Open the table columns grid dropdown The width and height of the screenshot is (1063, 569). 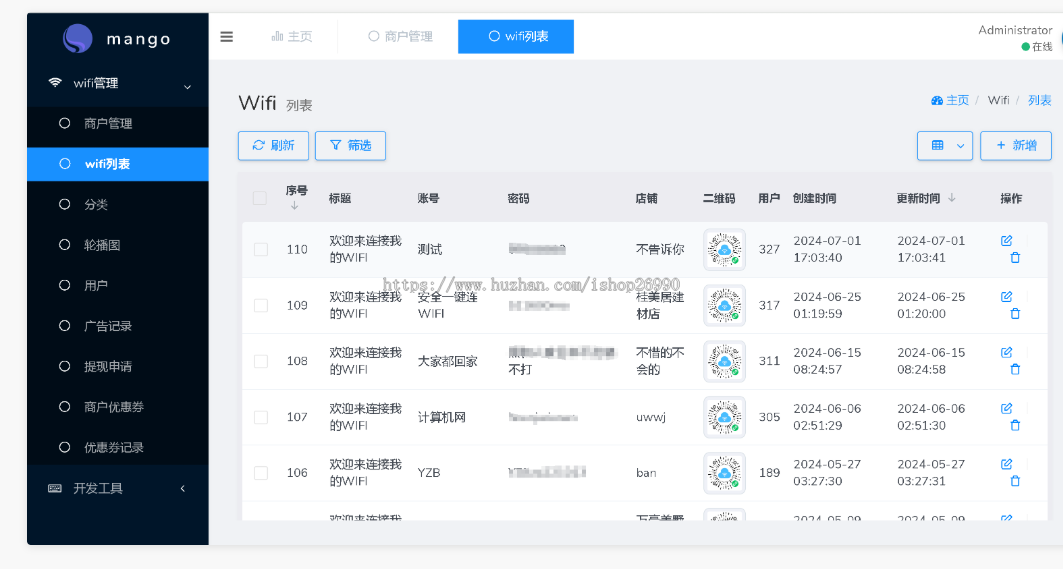pos(945,146)
